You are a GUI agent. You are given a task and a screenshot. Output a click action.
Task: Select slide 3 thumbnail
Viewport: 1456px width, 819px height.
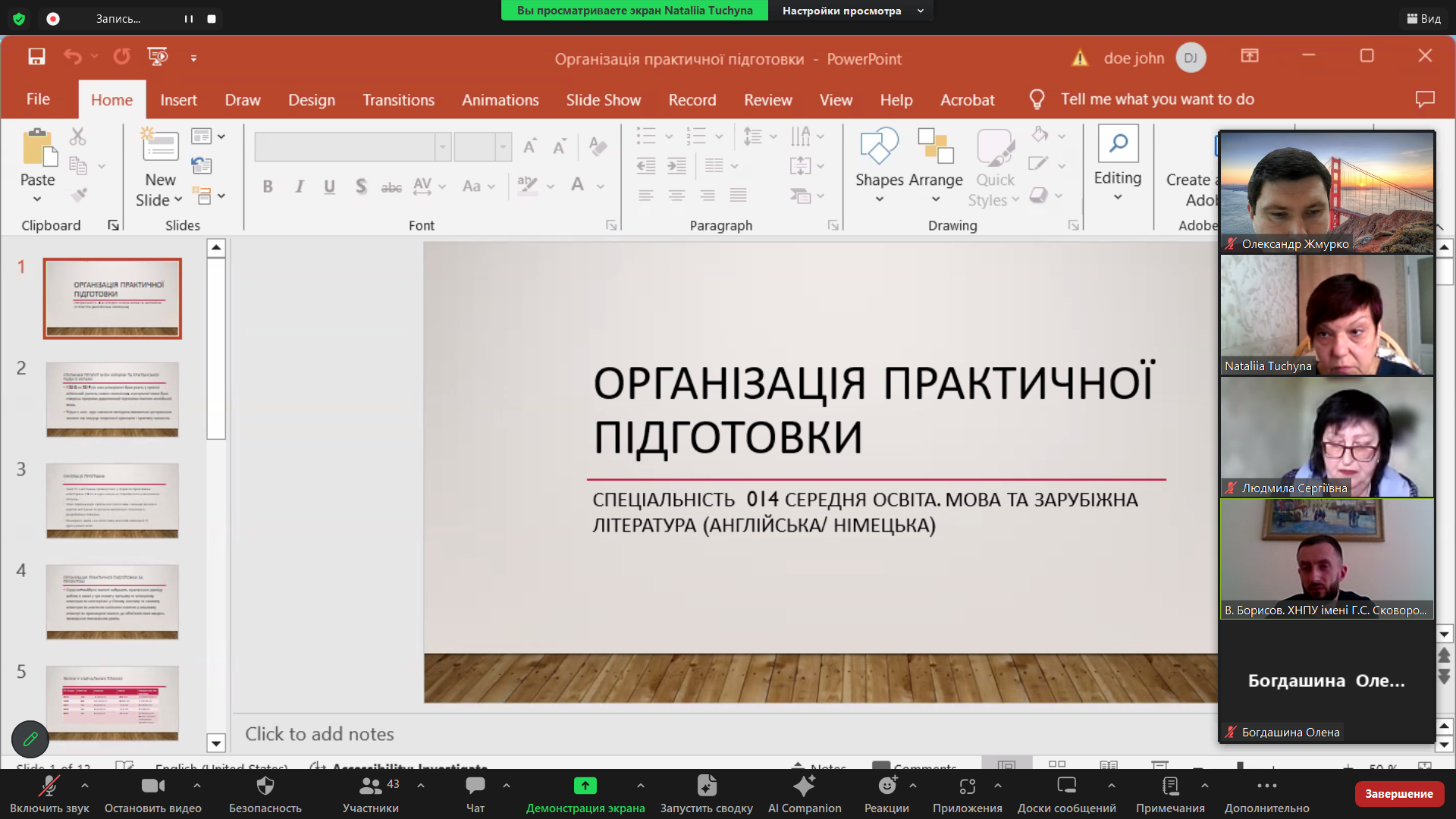tap(112, 500)
